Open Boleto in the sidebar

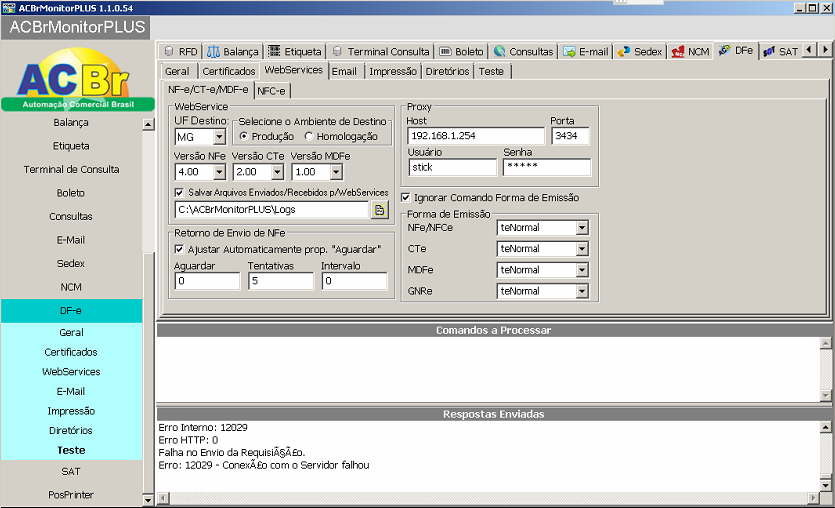click(x=71, y=193)
